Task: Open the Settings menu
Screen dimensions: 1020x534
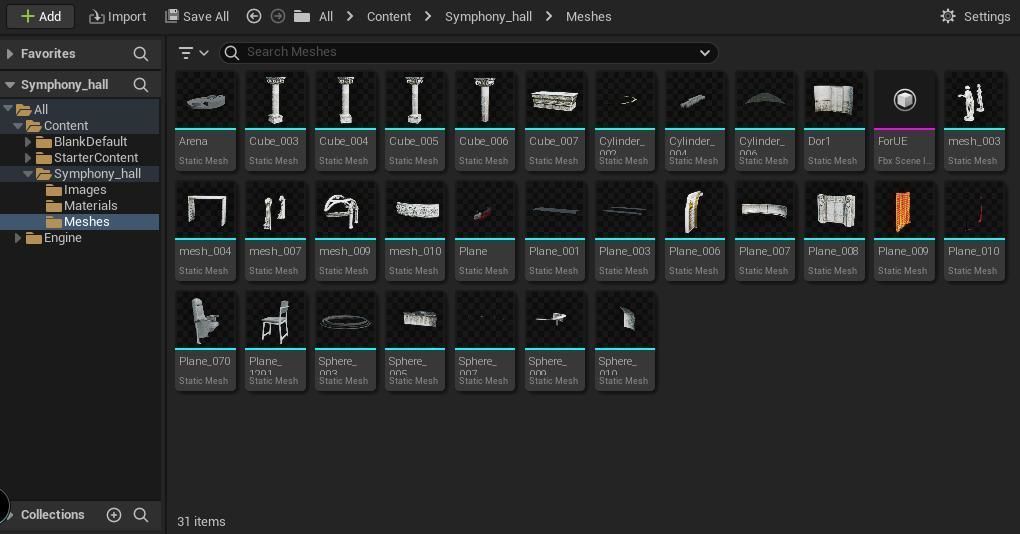Action: (x=975, y=16)
